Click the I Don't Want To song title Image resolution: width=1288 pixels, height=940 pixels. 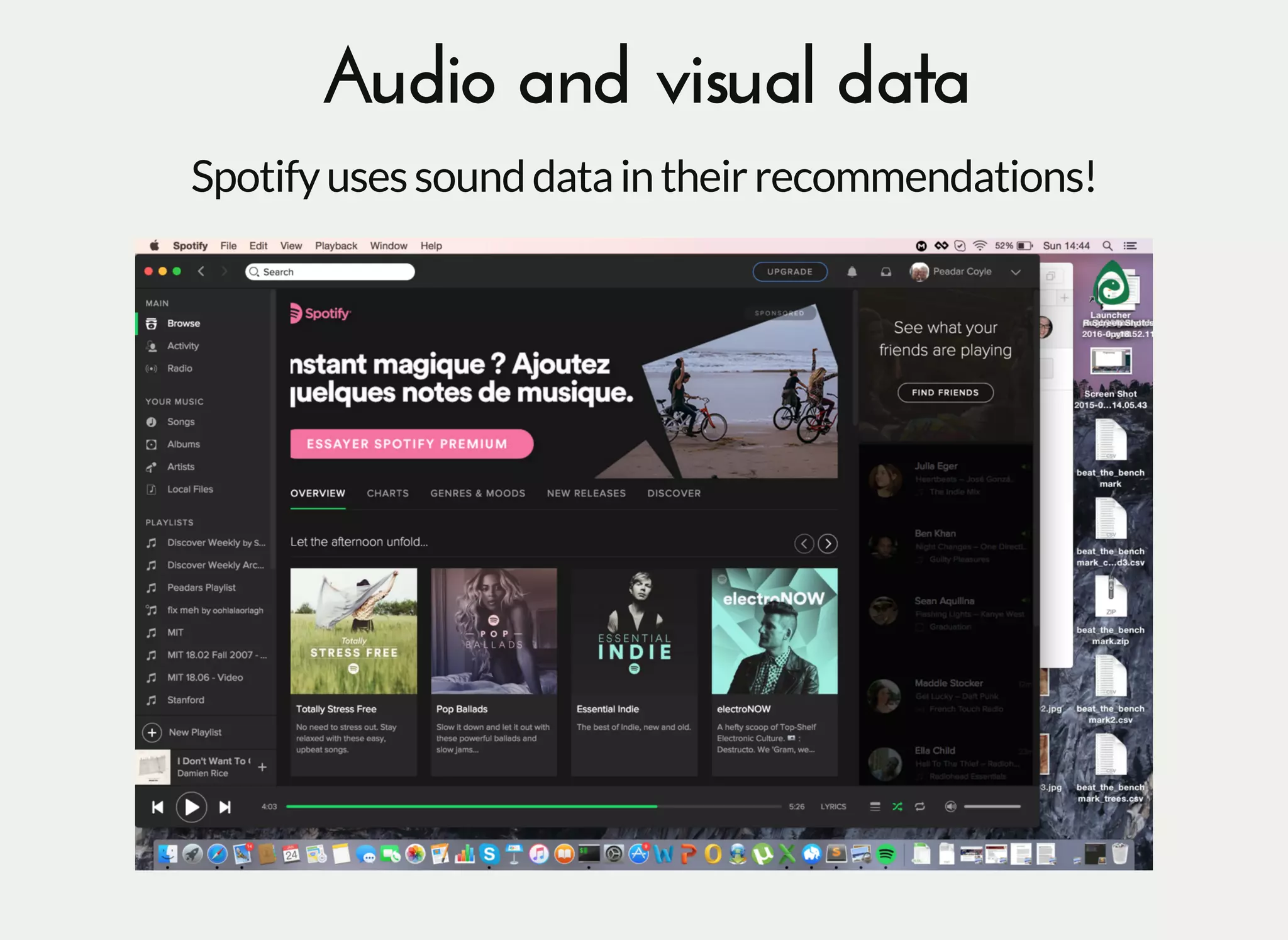coord(214,761)
